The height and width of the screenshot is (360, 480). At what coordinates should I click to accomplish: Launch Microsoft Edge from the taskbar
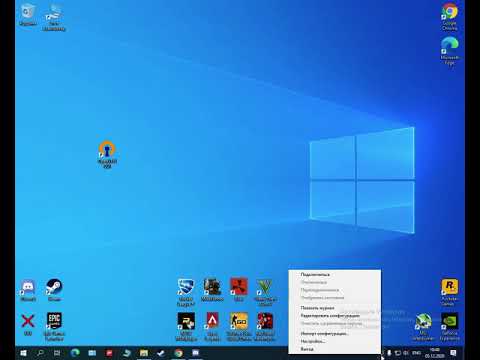point(75,353)
